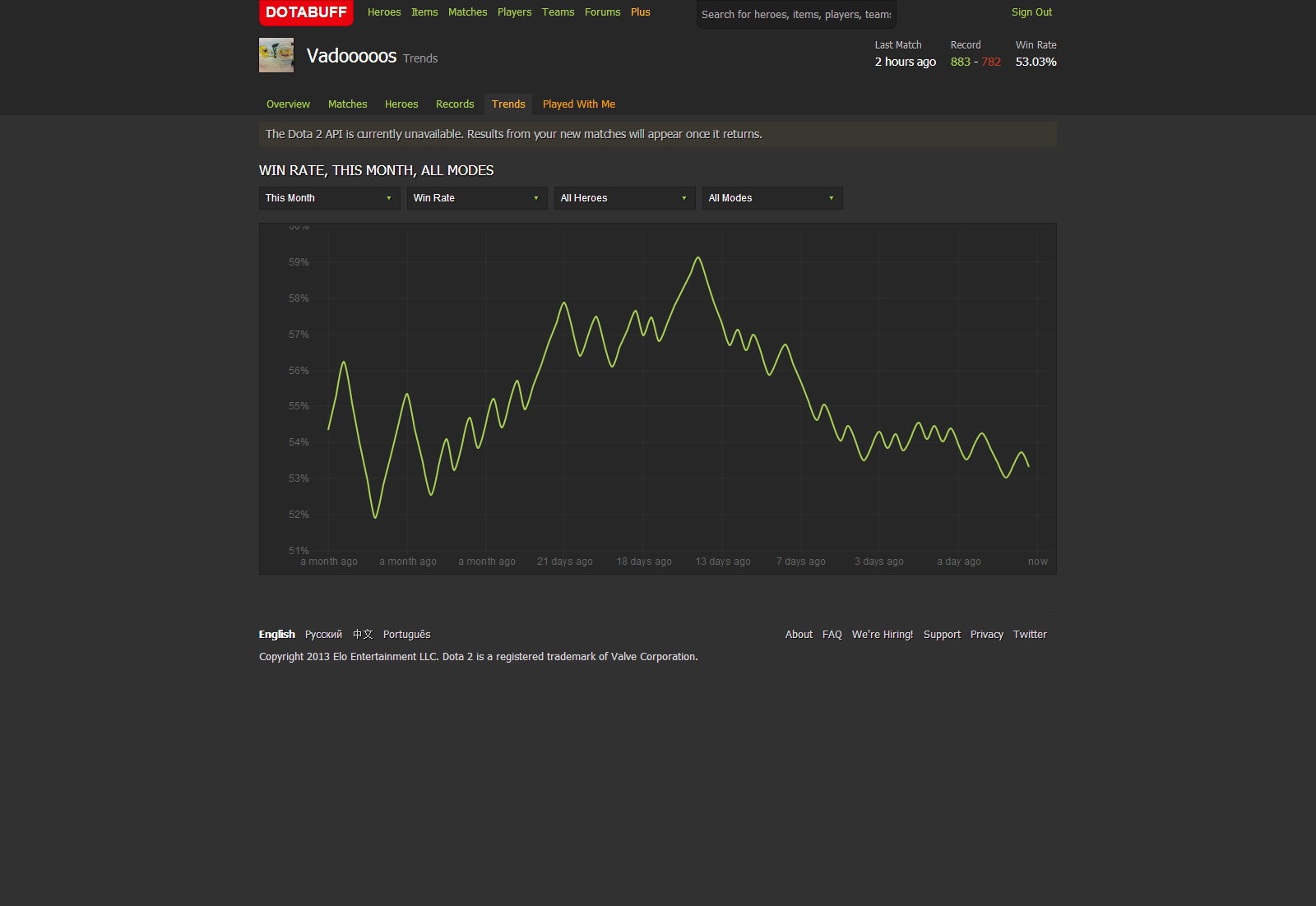The image size is (1316, 906).
Task: Switch language to Português
Action: point(407,635)
